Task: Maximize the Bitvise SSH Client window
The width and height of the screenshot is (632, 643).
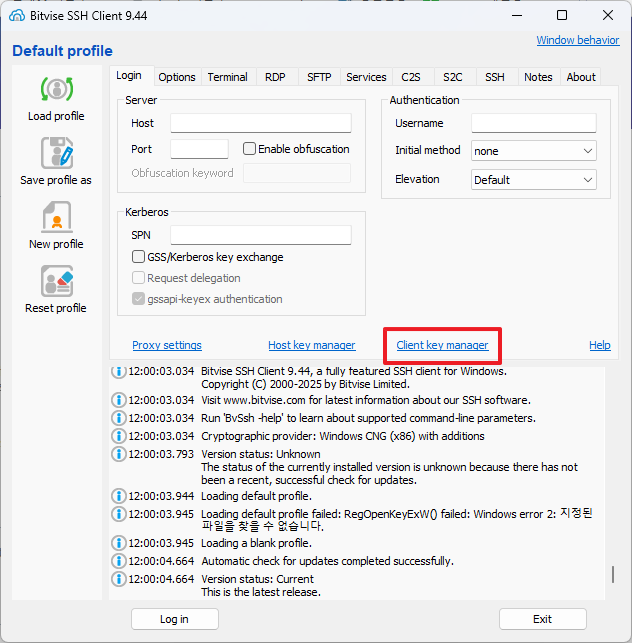Action: [562, 16]
